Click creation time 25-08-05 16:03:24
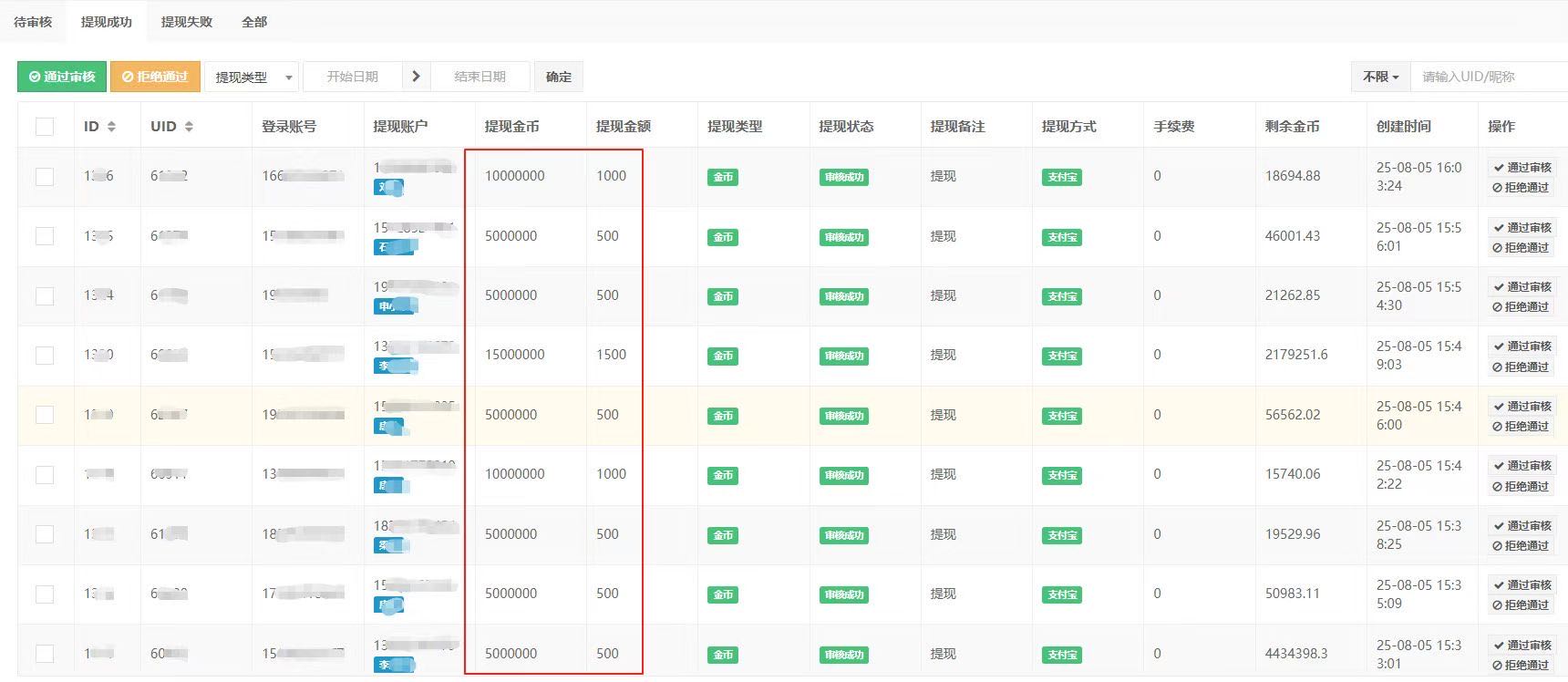Image resolution: width=1568 pixels, height=682 pixels. tap(1418, 177)
